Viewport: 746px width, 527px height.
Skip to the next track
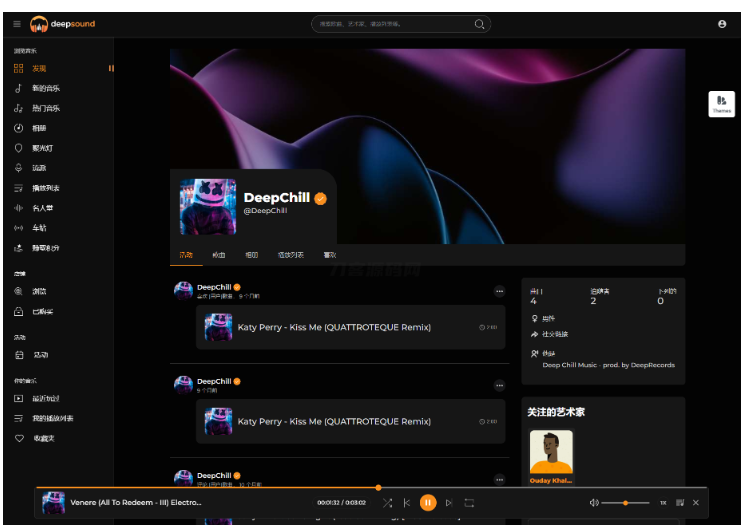point(449,502)
